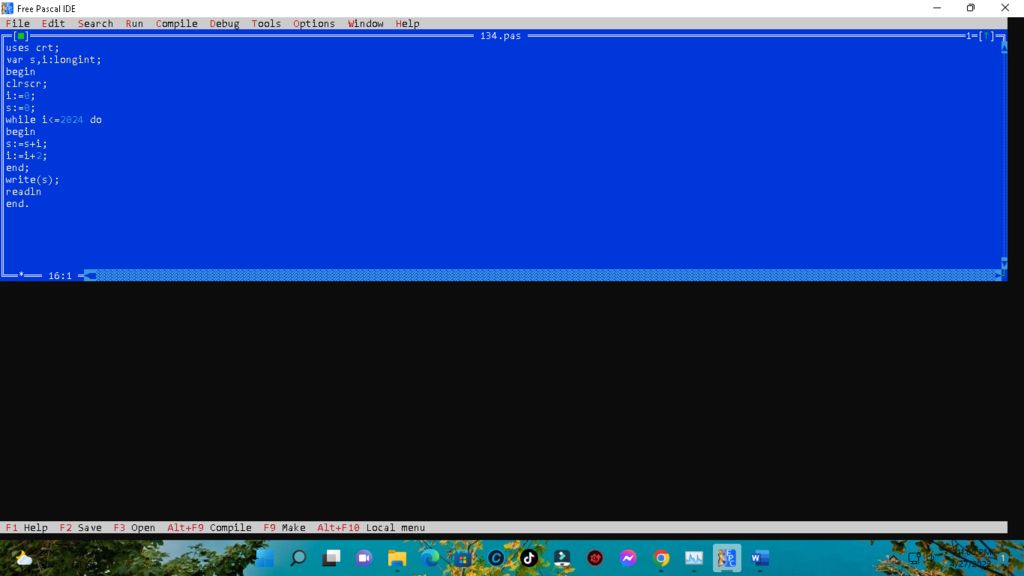This screenshot has height=576, width=1024.
Task: Open the blue circular C app on taskbar
Action: [496, 558]
